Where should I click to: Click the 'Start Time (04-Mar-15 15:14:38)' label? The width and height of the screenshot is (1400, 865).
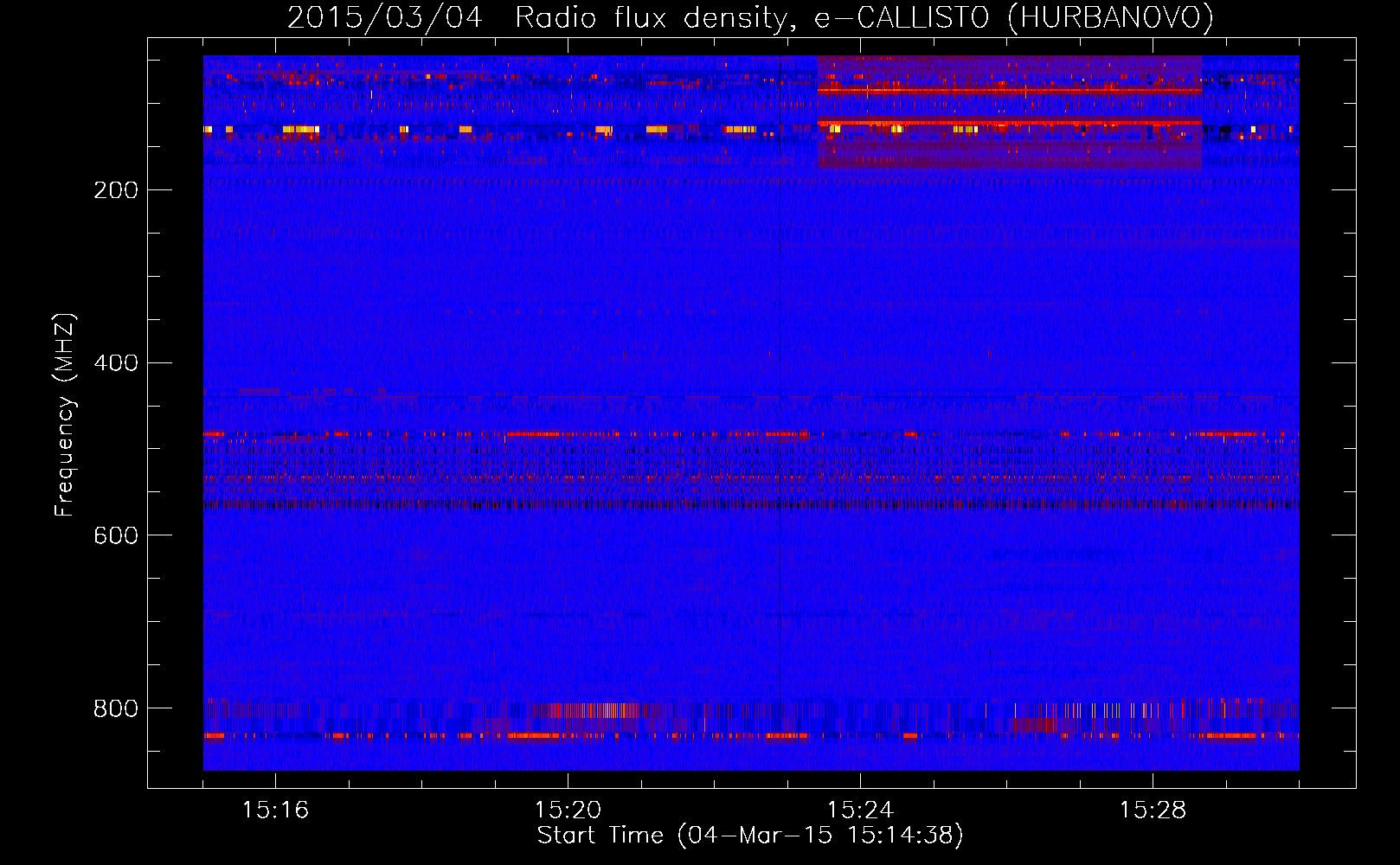750,836
